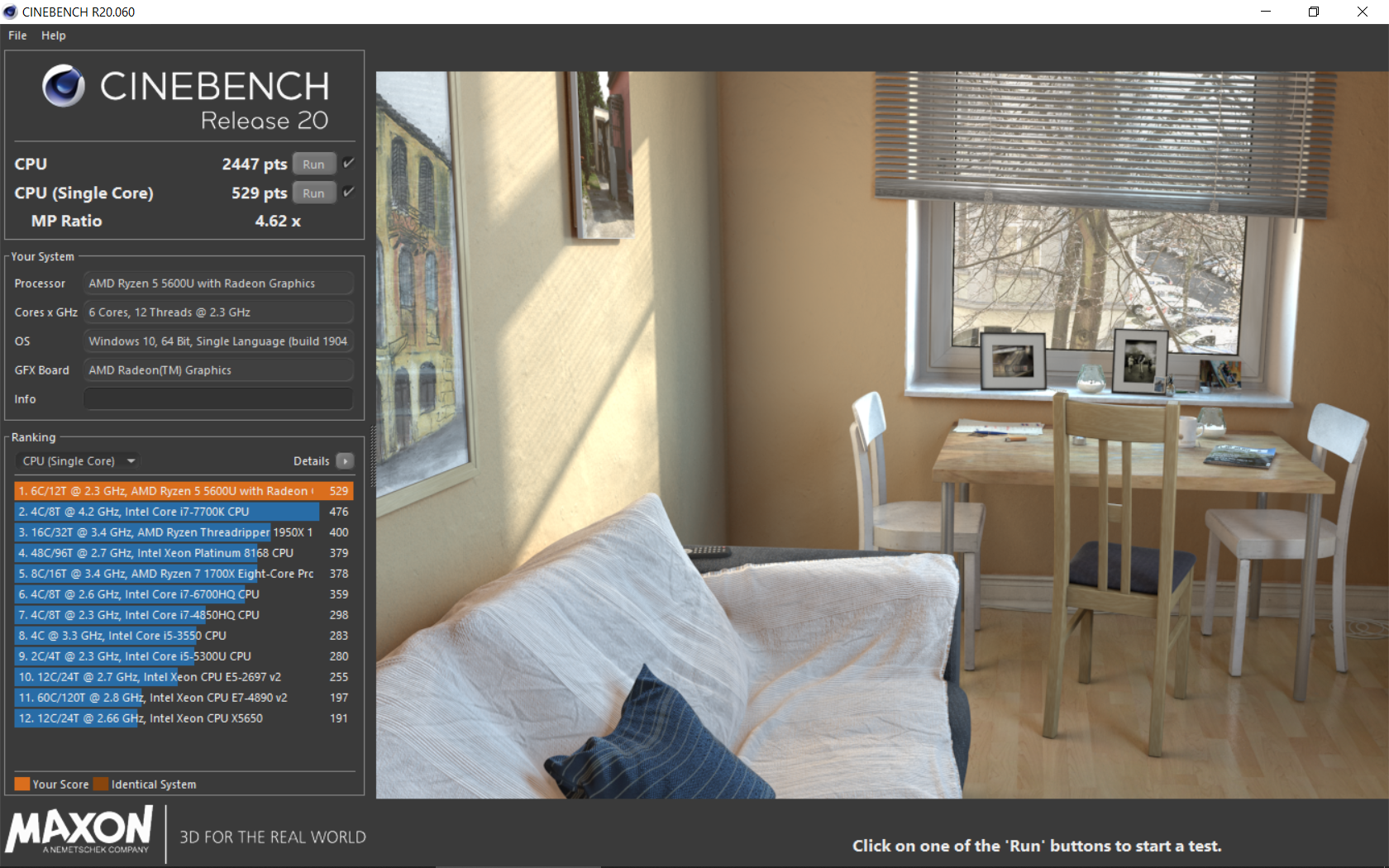
Task: Click the orange Your Score legend swatch
Action: pyautogui.click(x=22, y=785)
